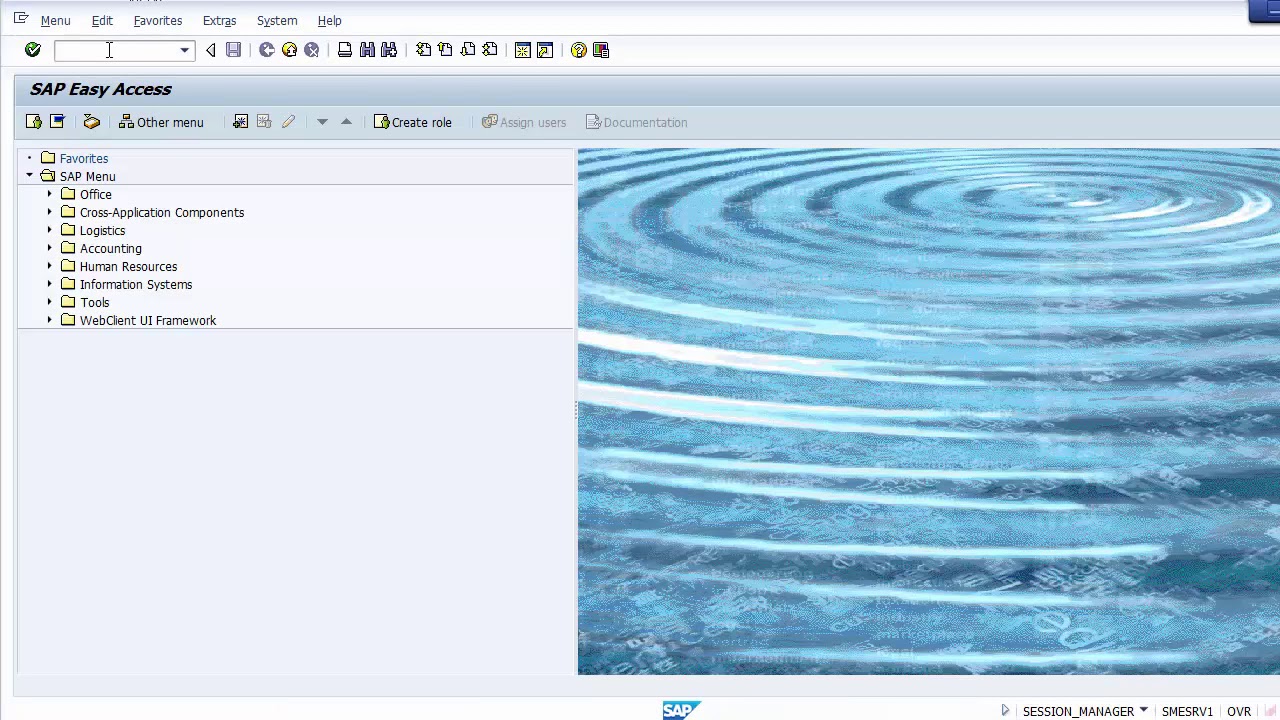
Task: Click the Documentation button
Action: tap(636, 122)
